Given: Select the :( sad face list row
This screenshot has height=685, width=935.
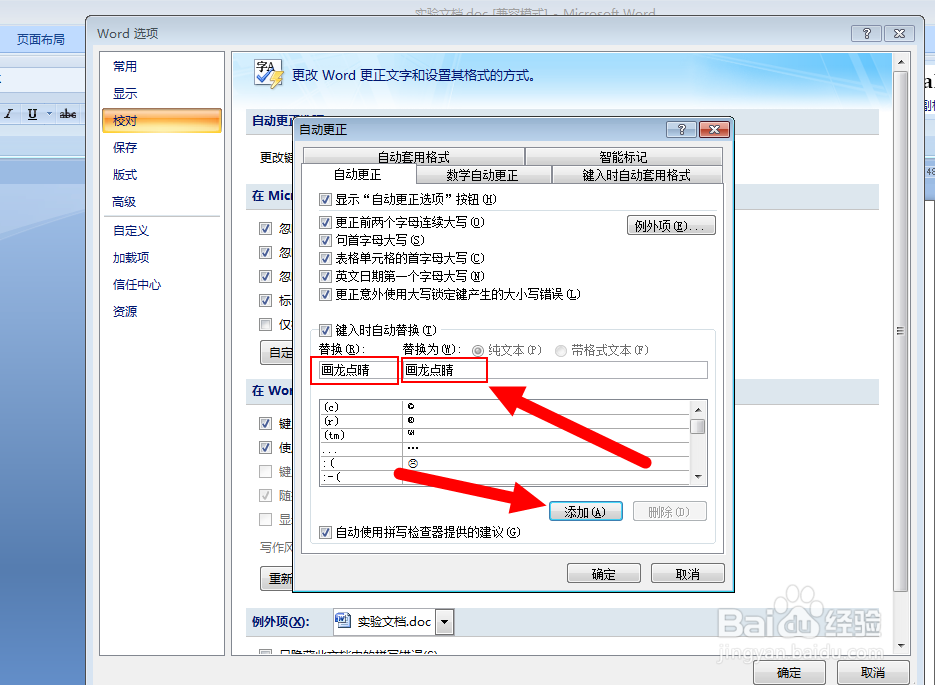Looking at the screenshot, I should click(x=504, y=463).
